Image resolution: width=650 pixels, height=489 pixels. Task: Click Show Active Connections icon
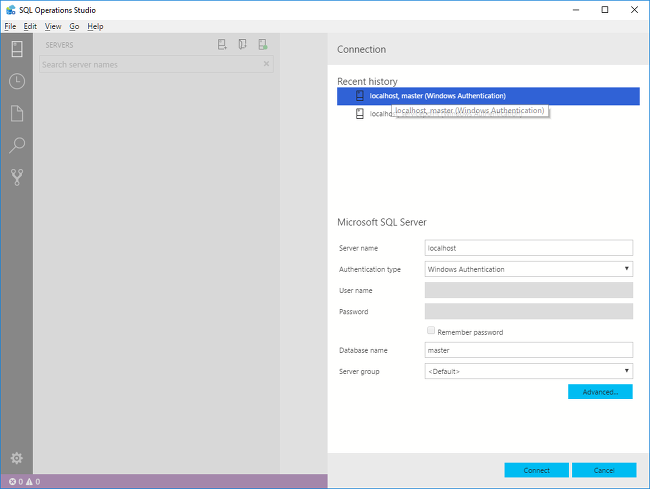point(262,44)
